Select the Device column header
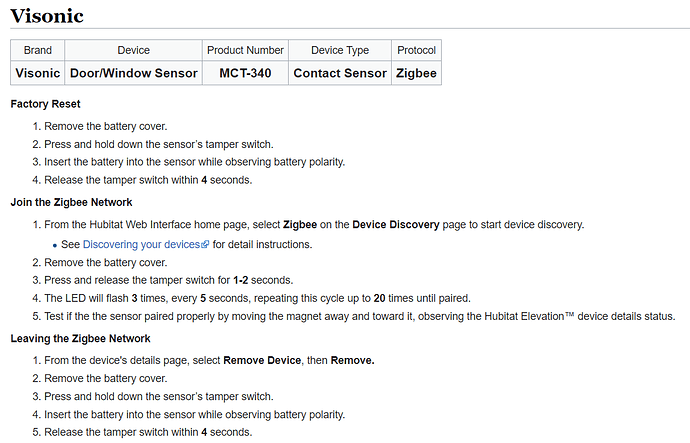 point(133,50)
